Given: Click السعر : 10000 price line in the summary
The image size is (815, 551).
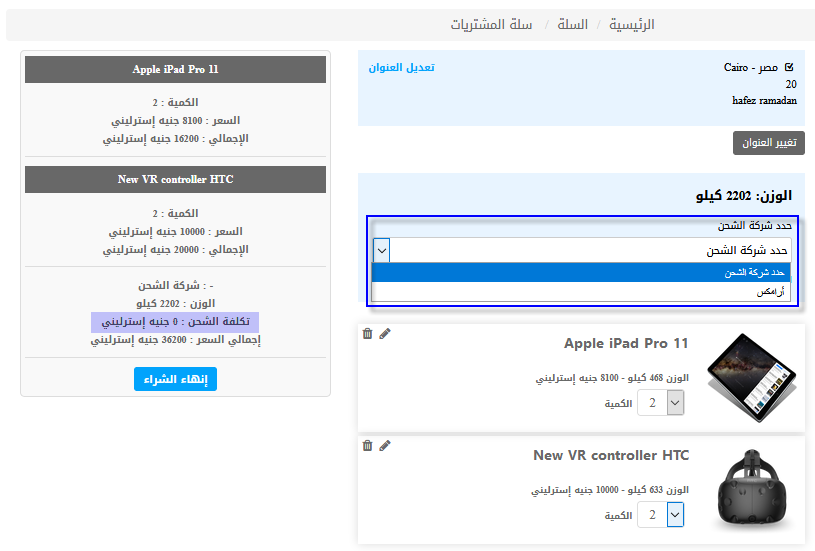Looking at the screenshot, I should pos(175,231).
